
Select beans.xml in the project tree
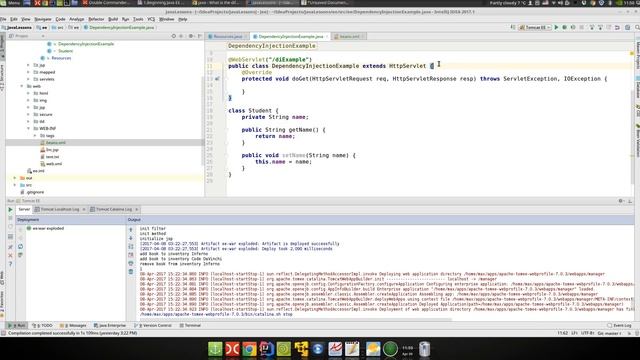click(x=53, y=142)
